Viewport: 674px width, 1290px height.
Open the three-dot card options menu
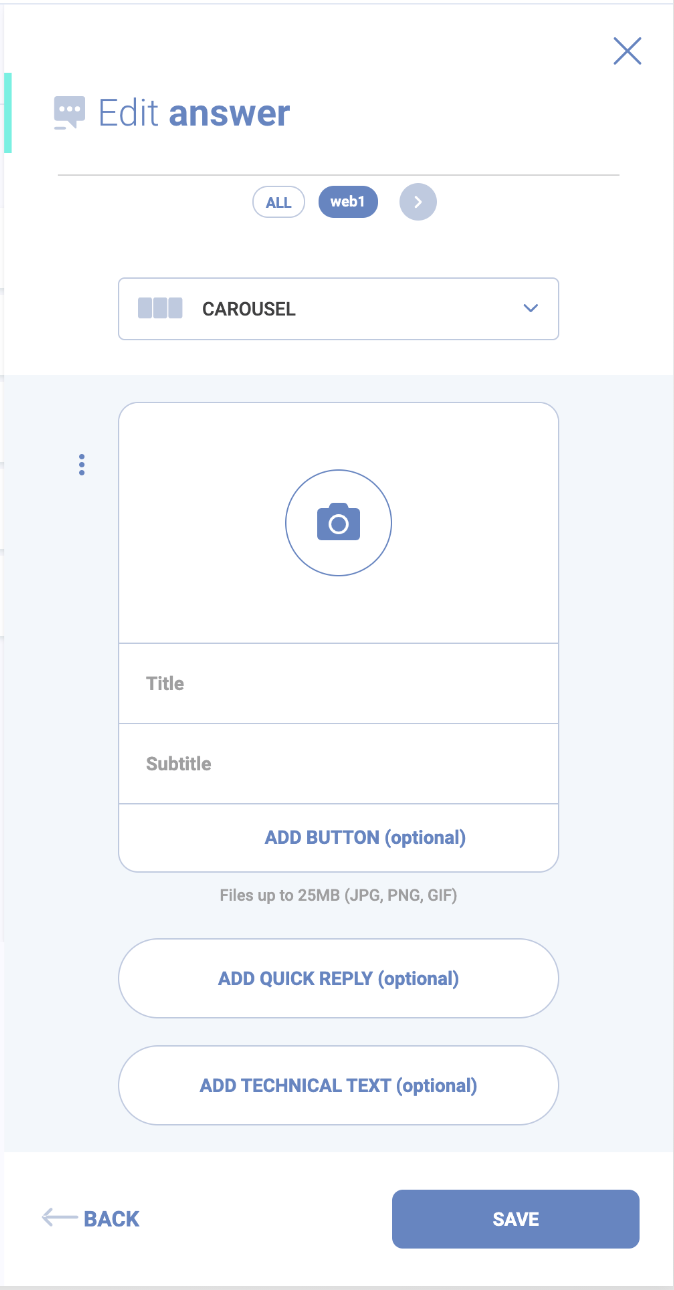coord(82,465)
